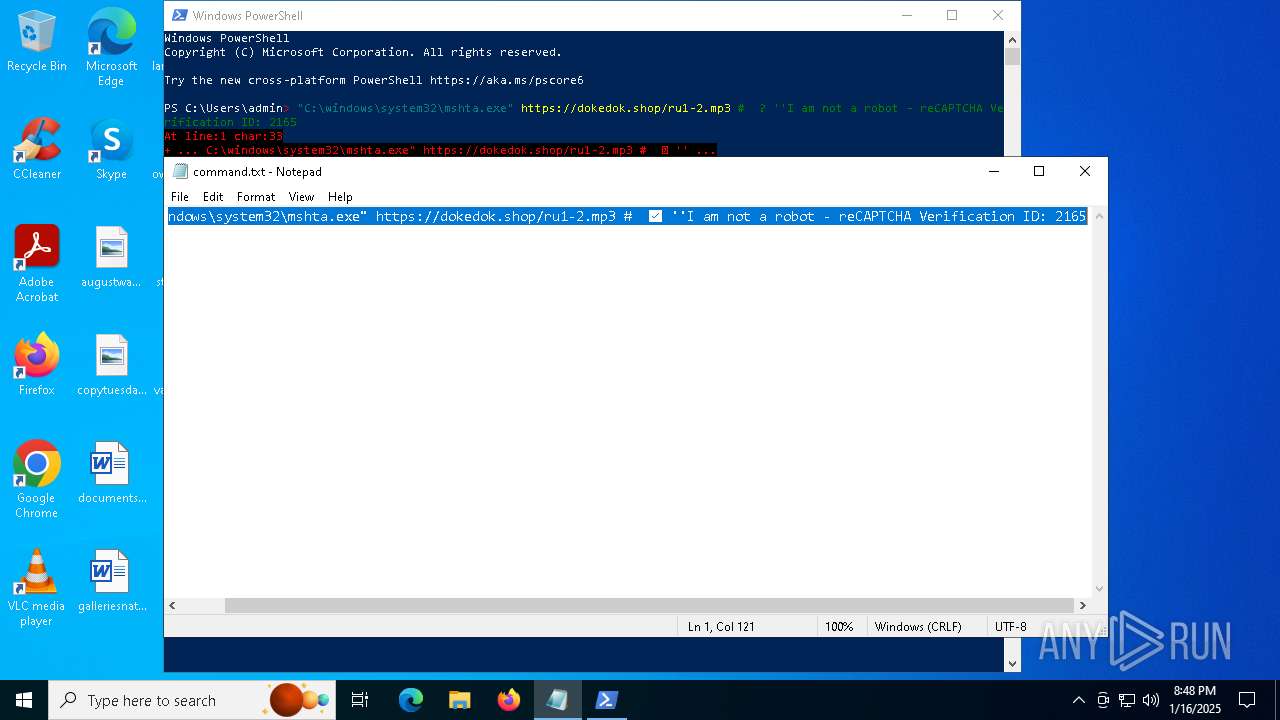Open the volume control in system tray
The height and width of the screenshot is (720, 1280).
coord(1151,700)
